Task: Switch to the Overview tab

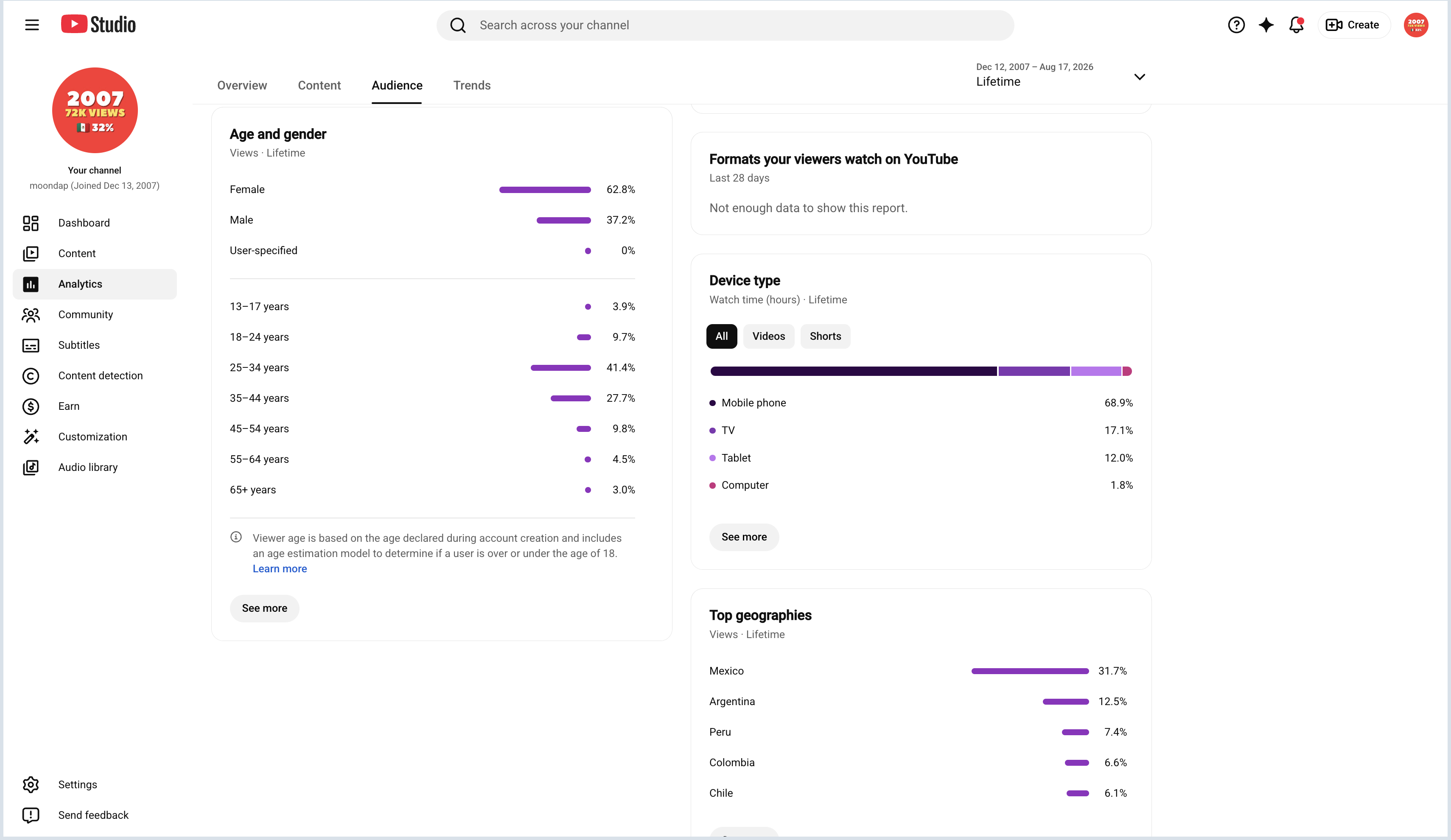Action: (x=242, y=85)
